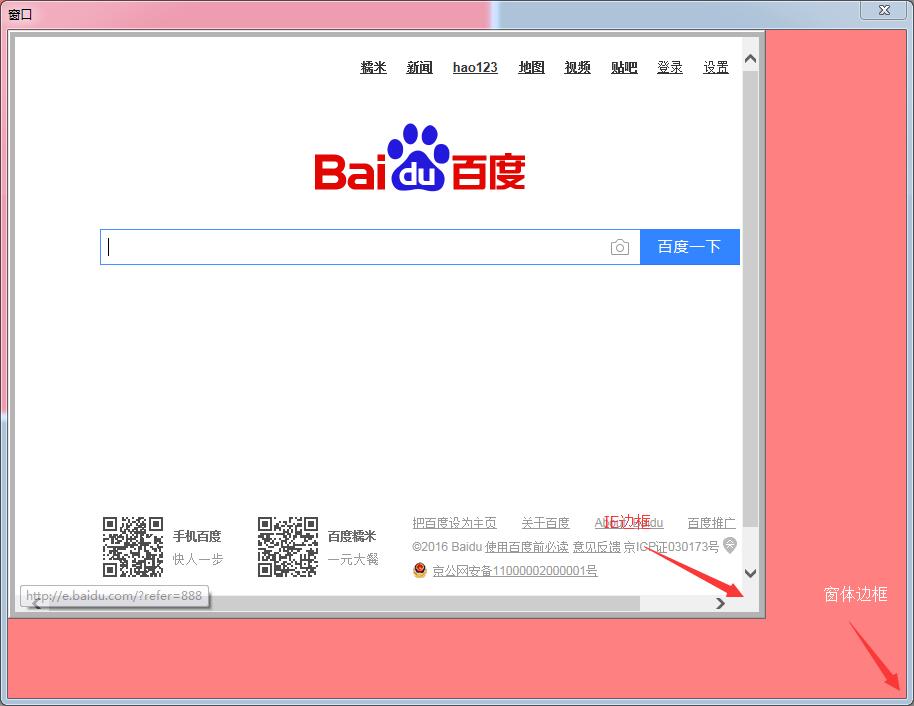Open the 百度推广 link
This screenshot has height=706, width=914.
[x=711, y=523]
